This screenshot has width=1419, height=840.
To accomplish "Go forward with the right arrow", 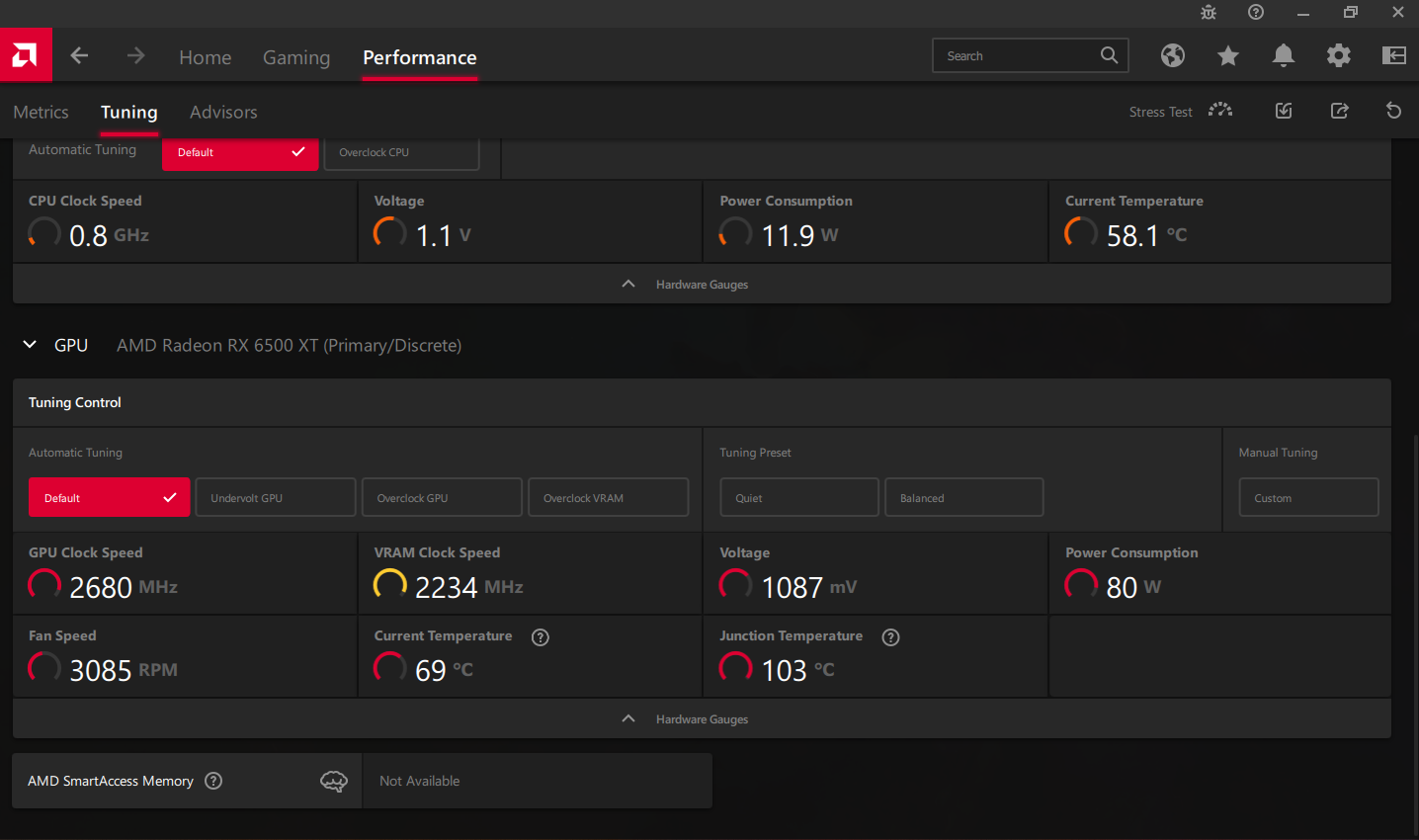I will pyautogui.click(x=136, y=56).
